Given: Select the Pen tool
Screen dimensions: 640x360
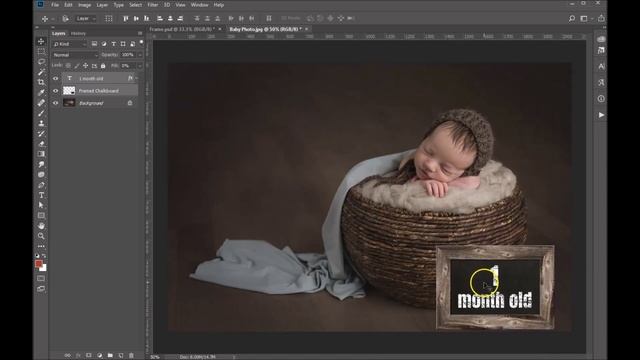Looking at the screenshot, I should (x=41, y=185).
